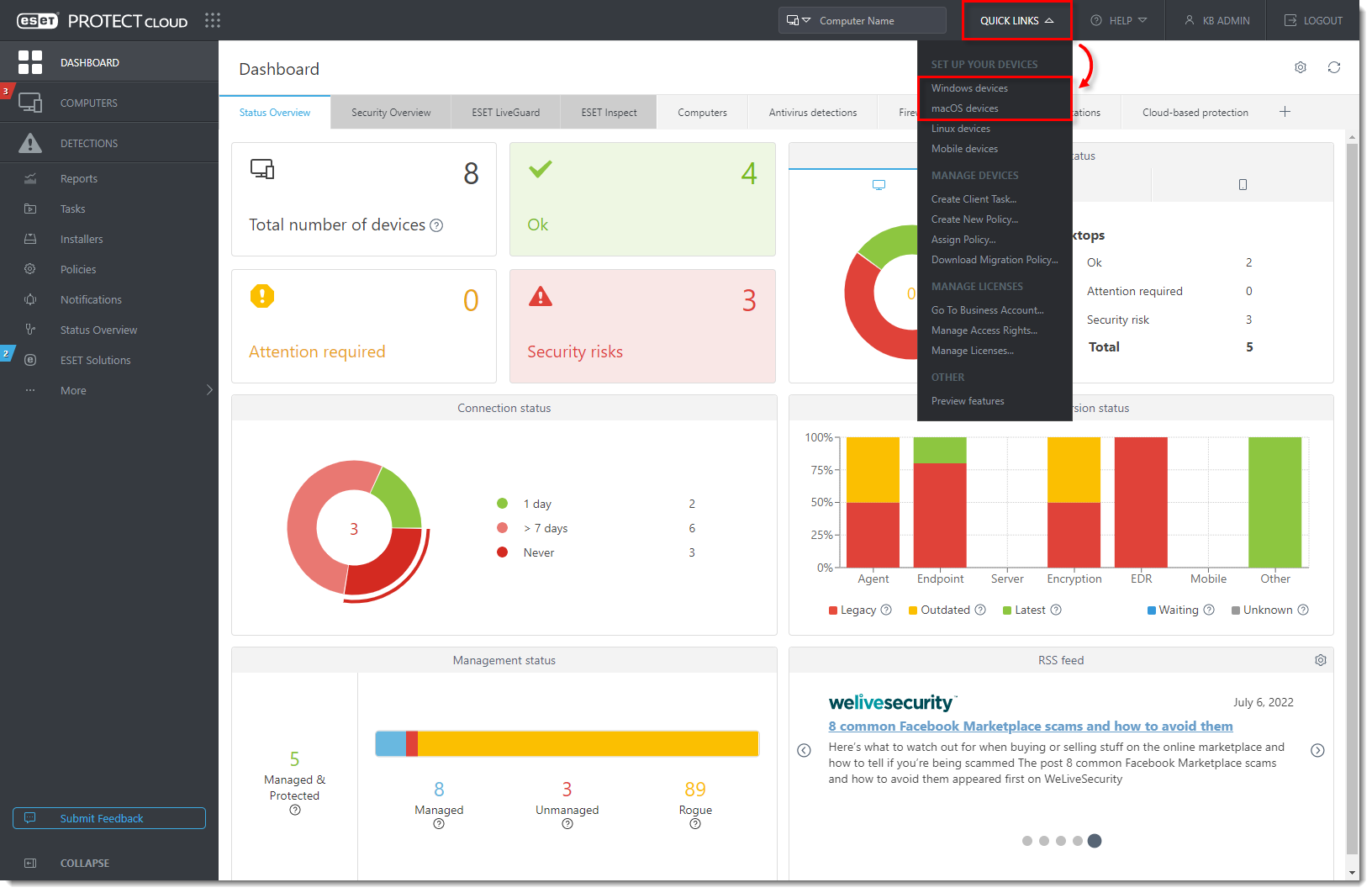Click the Ok status tile

[x=642, y=199]
